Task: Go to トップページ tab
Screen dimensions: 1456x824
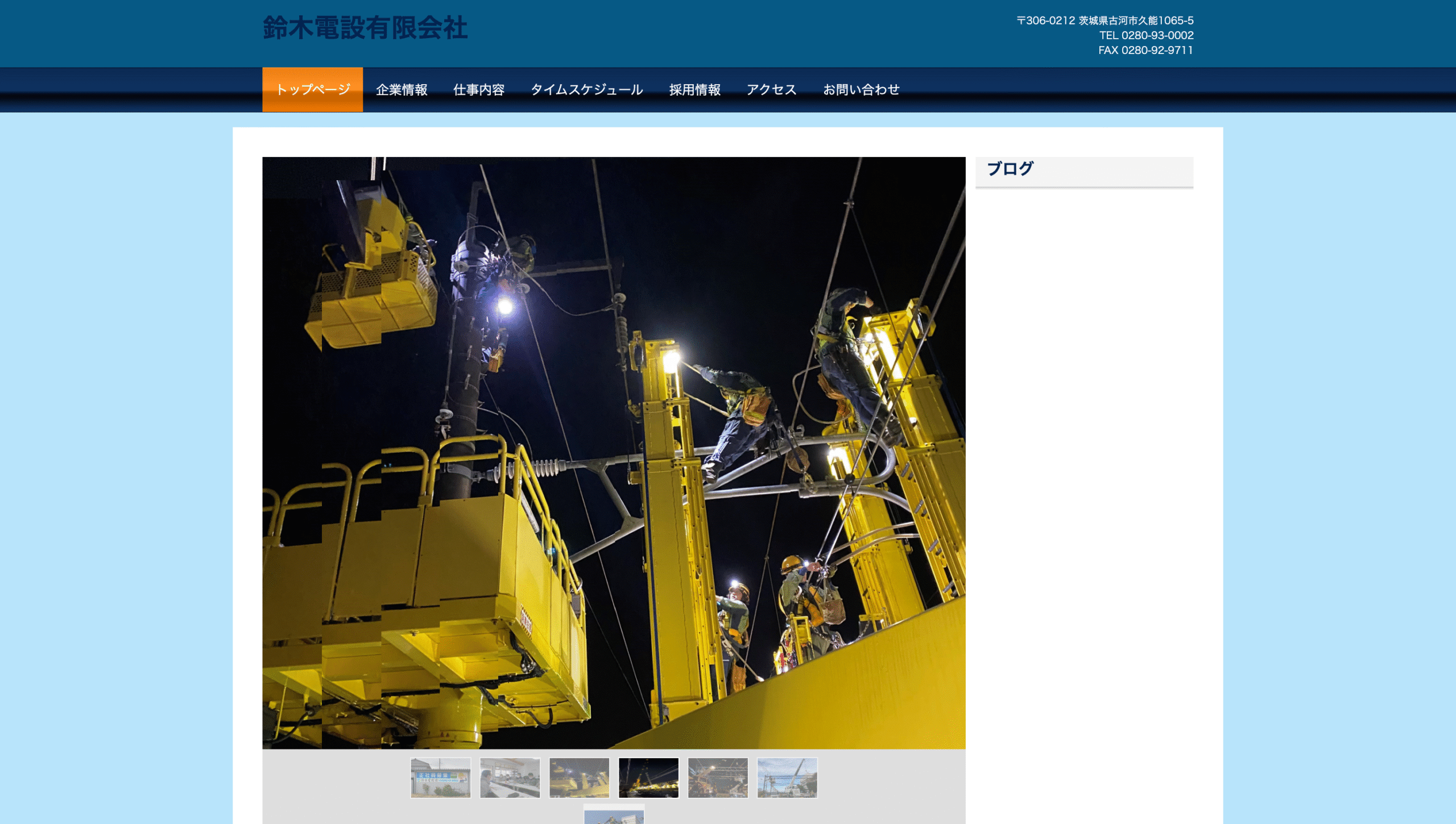Action: [x=312, y=90]
